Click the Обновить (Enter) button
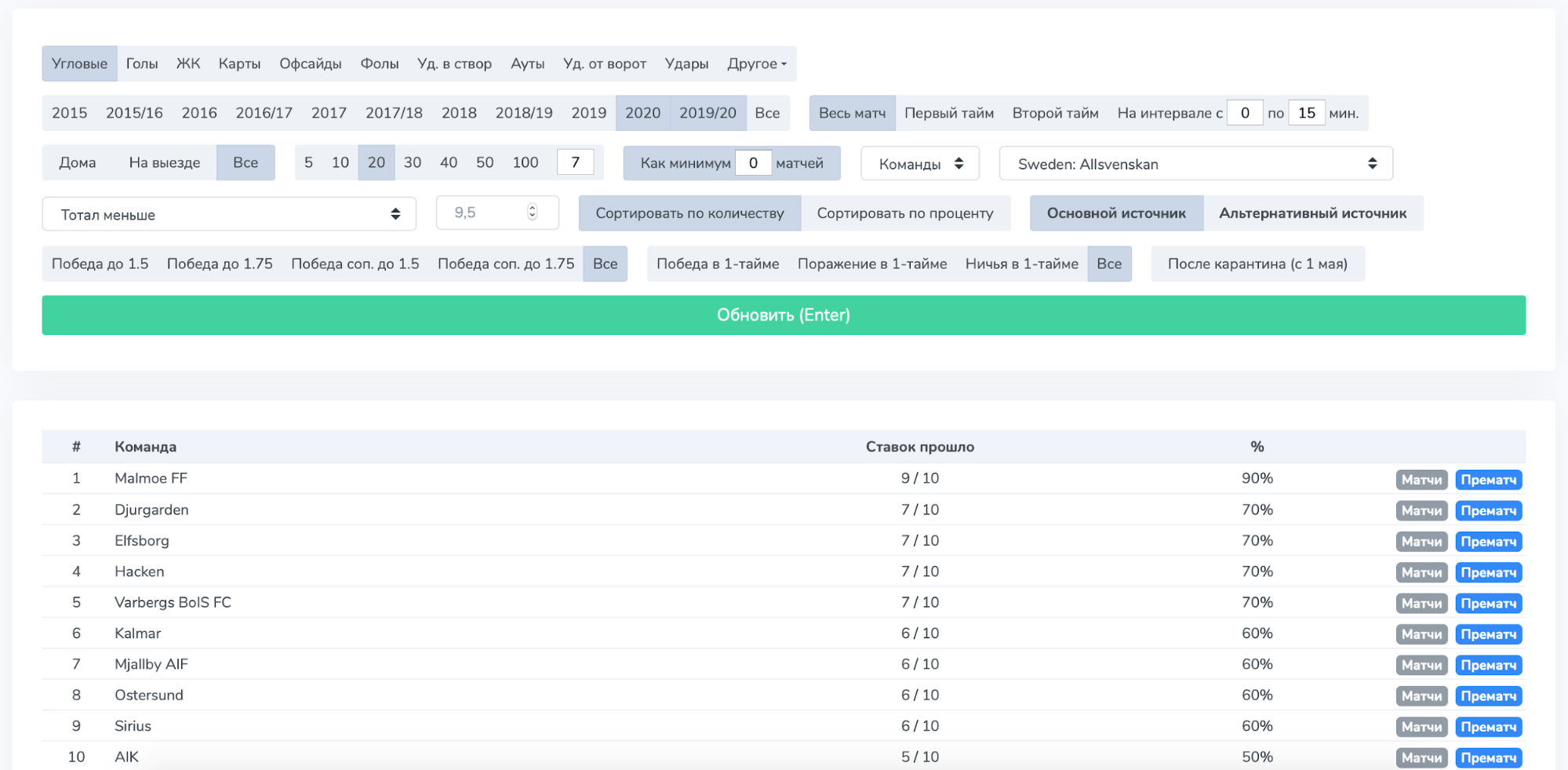Viewport: 1568px width, 770px height. (x=784, y=315)
